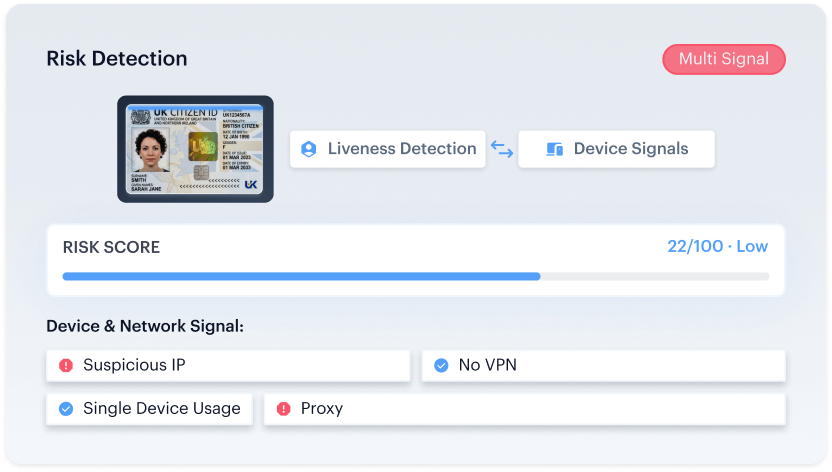Select the Multi Signal badge
Viewport: 832px width, 472px height.
click(x=724, y=59)
